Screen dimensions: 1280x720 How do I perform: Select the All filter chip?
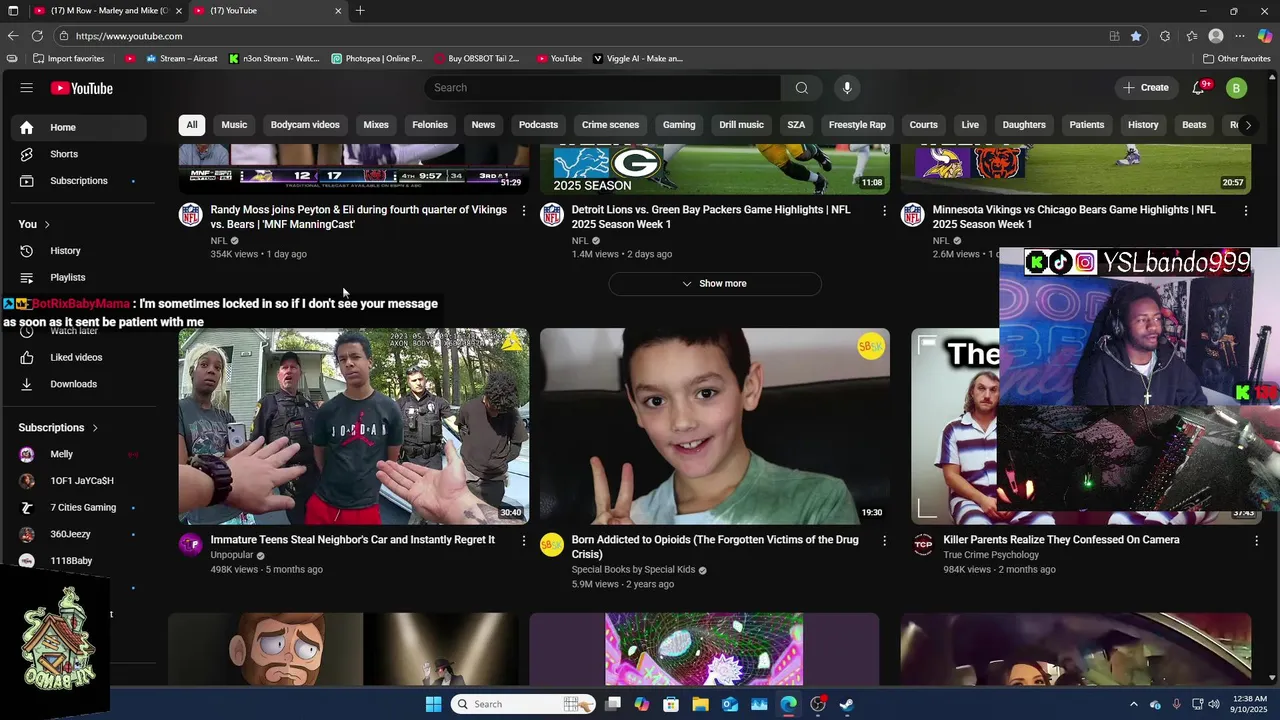click(x=191, y=125)
